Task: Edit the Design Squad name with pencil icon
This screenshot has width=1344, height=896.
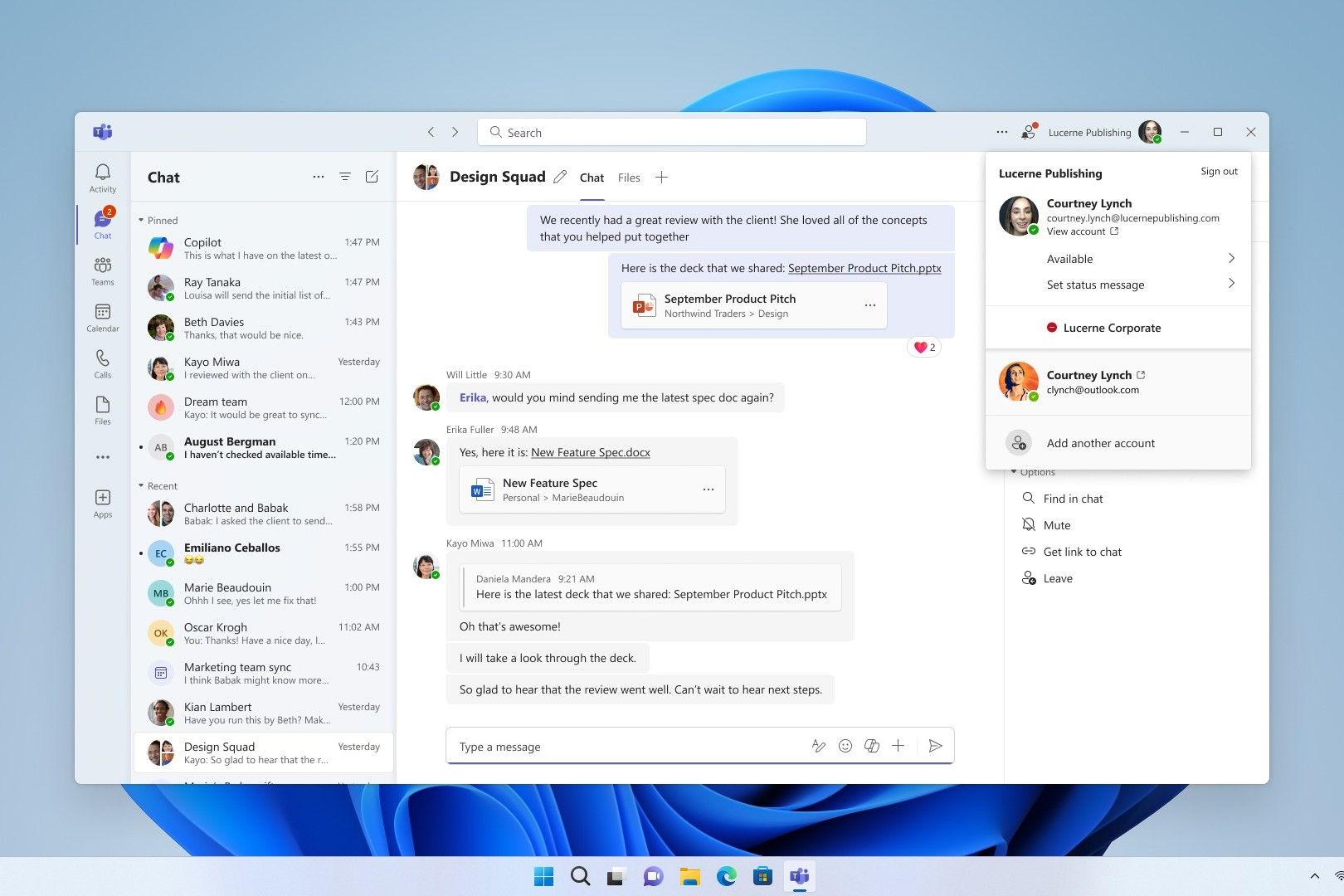Action: [x=560, y=177]
